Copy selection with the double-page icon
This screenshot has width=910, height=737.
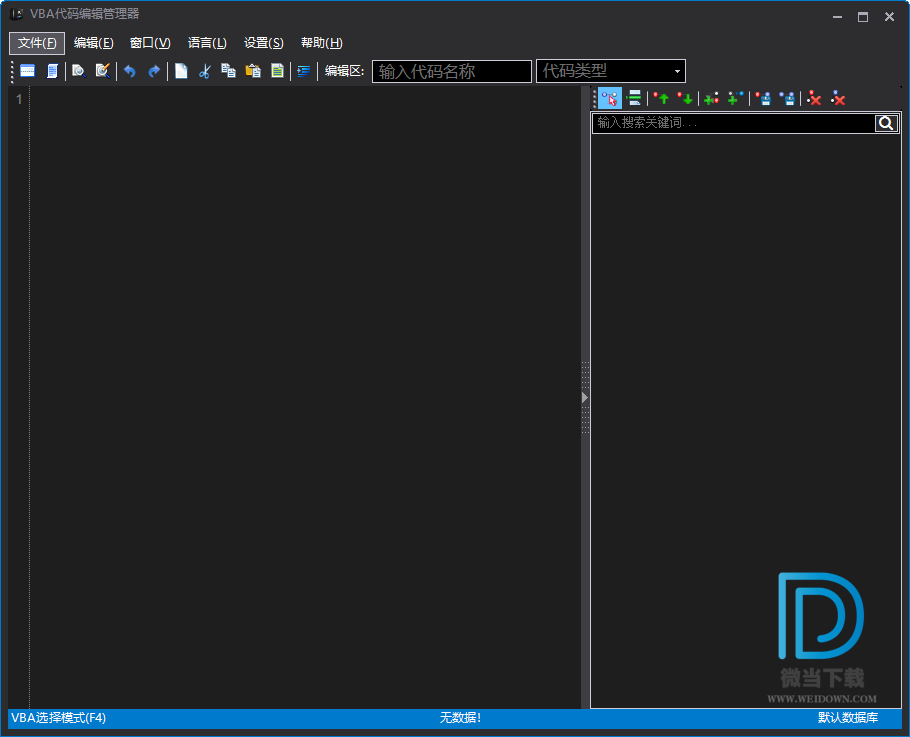pyautogui.click(x=229, y=71)
